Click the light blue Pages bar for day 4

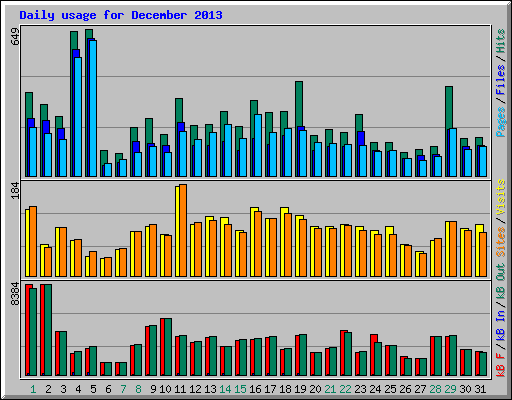78,117
